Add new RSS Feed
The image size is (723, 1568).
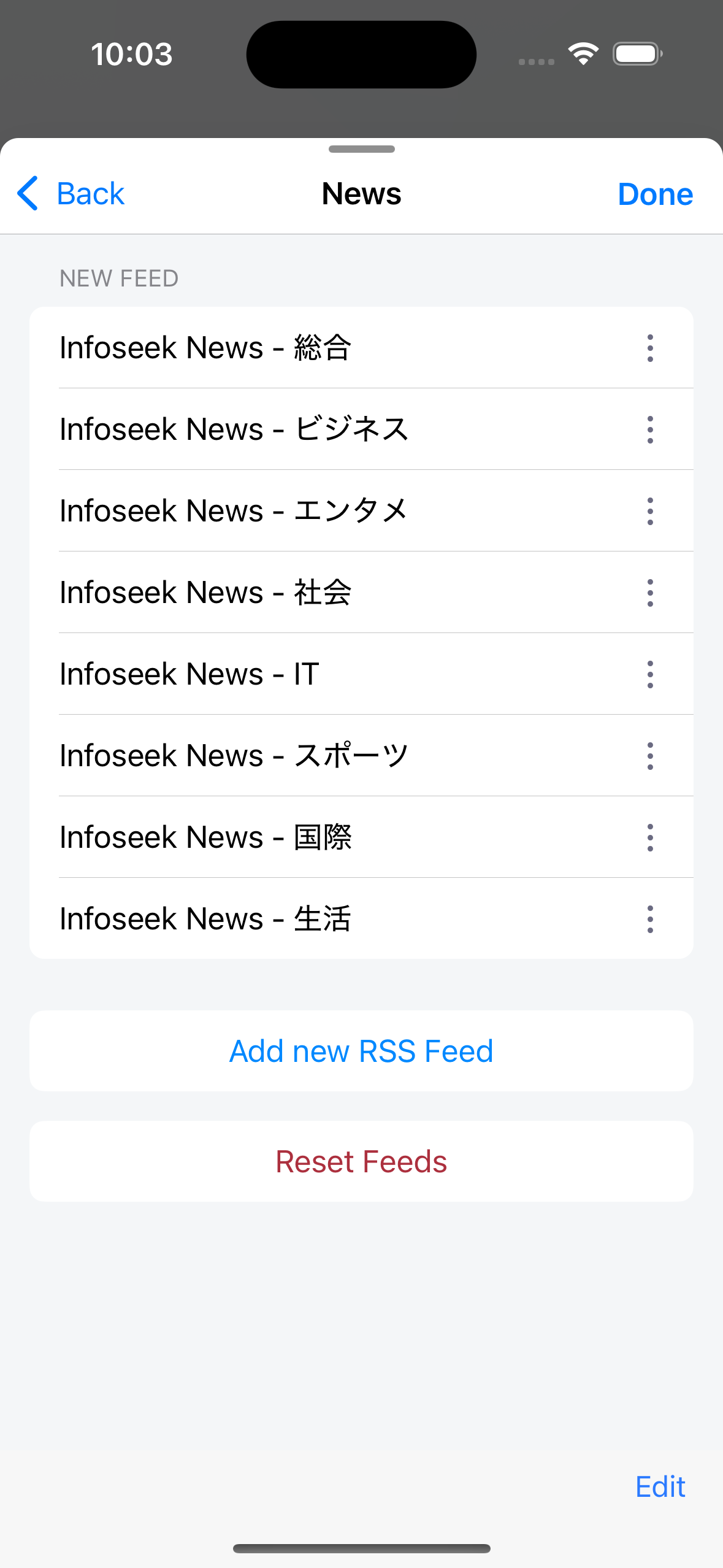[x=361, y=1051]
